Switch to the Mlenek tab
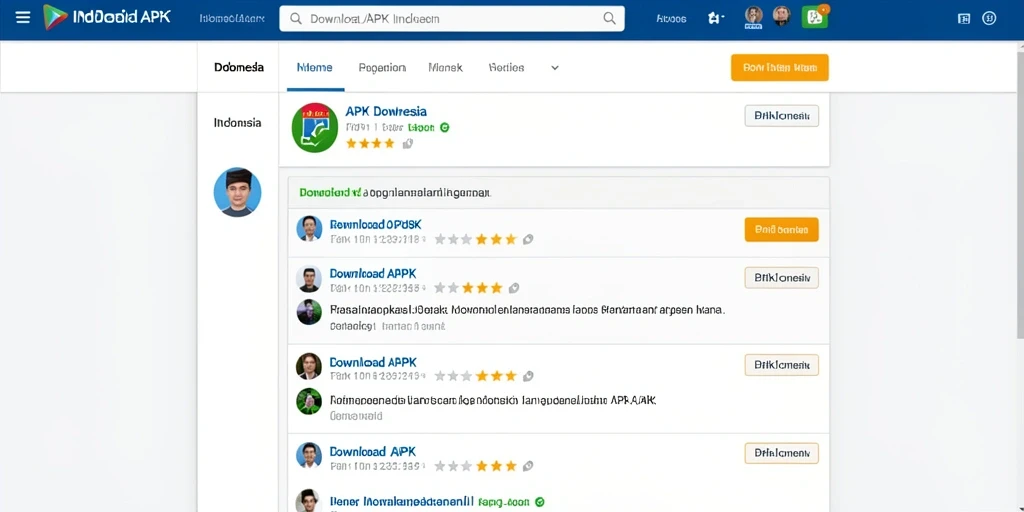1024x512 pixels. (x=445, y=67)
